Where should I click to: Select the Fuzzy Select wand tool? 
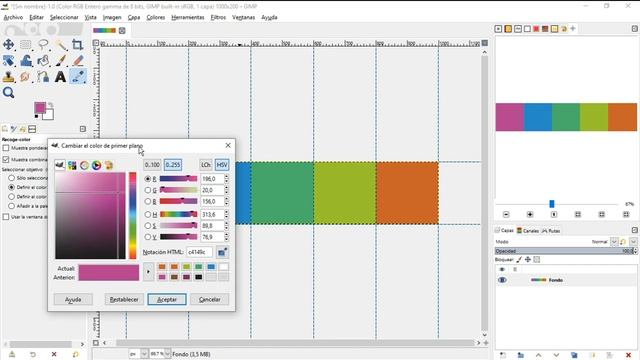click(x=61, y=44)
